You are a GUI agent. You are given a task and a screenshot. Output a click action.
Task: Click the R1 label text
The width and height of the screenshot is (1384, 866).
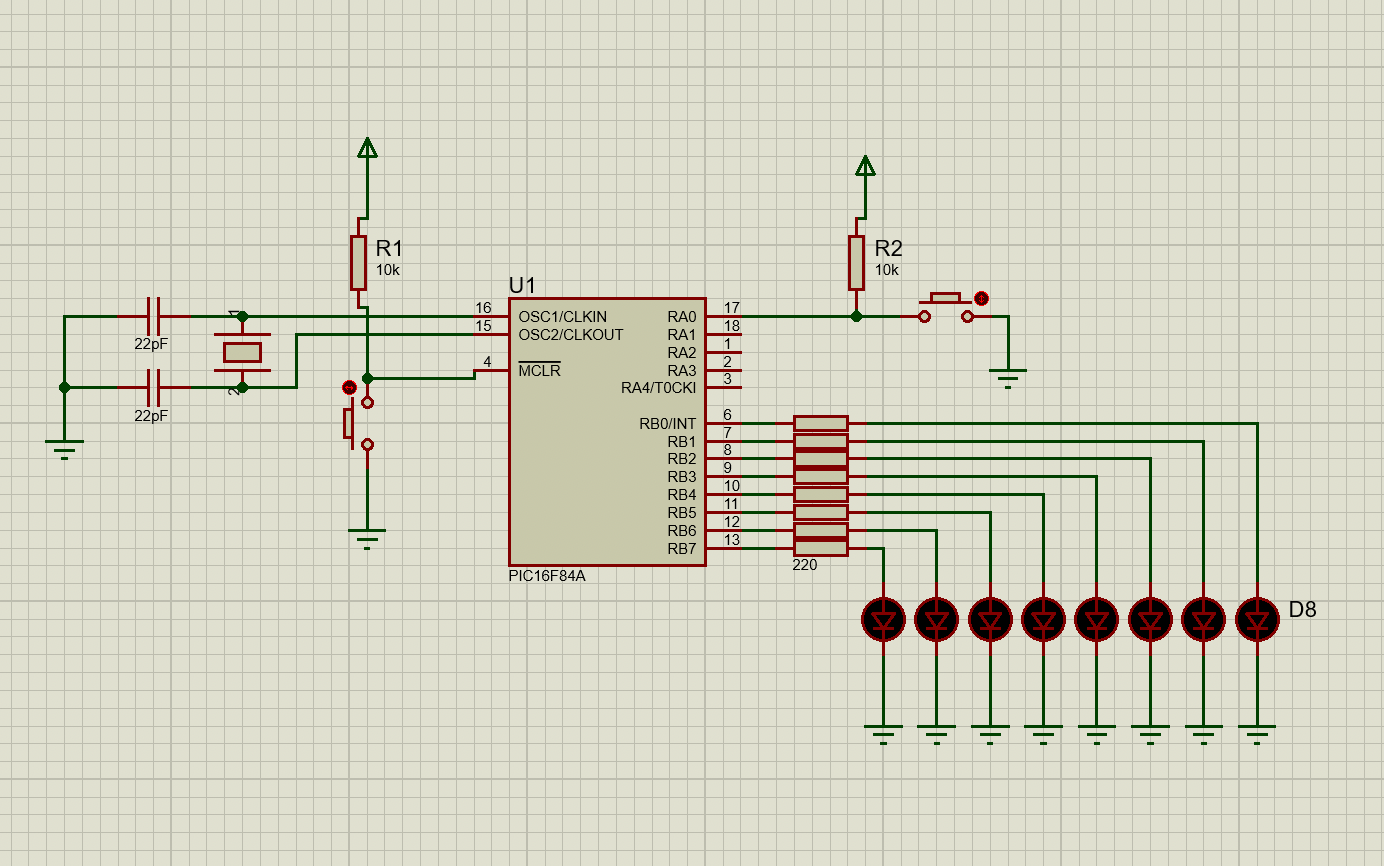click(389, 249)
